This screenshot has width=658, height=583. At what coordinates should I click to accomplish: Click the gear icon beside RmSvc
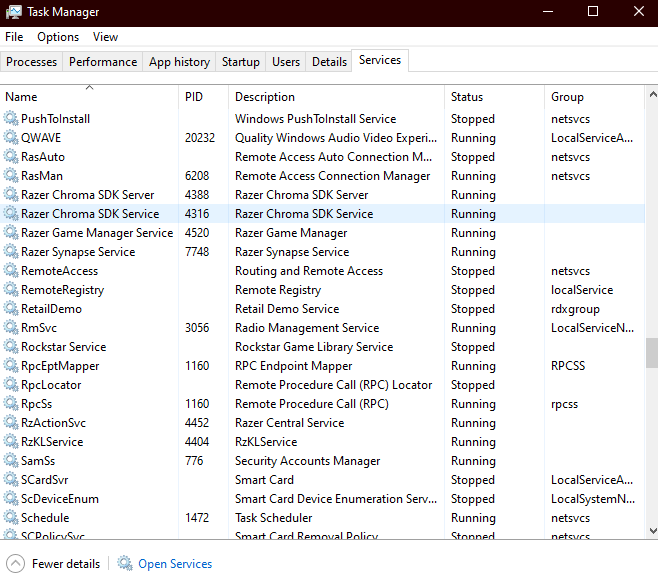pyautogui.click(x=11, y=327)
